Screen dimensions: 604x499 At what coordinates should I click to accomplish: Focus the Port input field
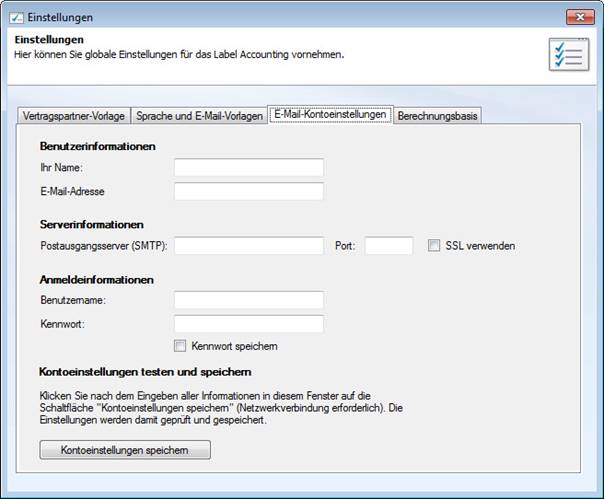tap(389, 246)
